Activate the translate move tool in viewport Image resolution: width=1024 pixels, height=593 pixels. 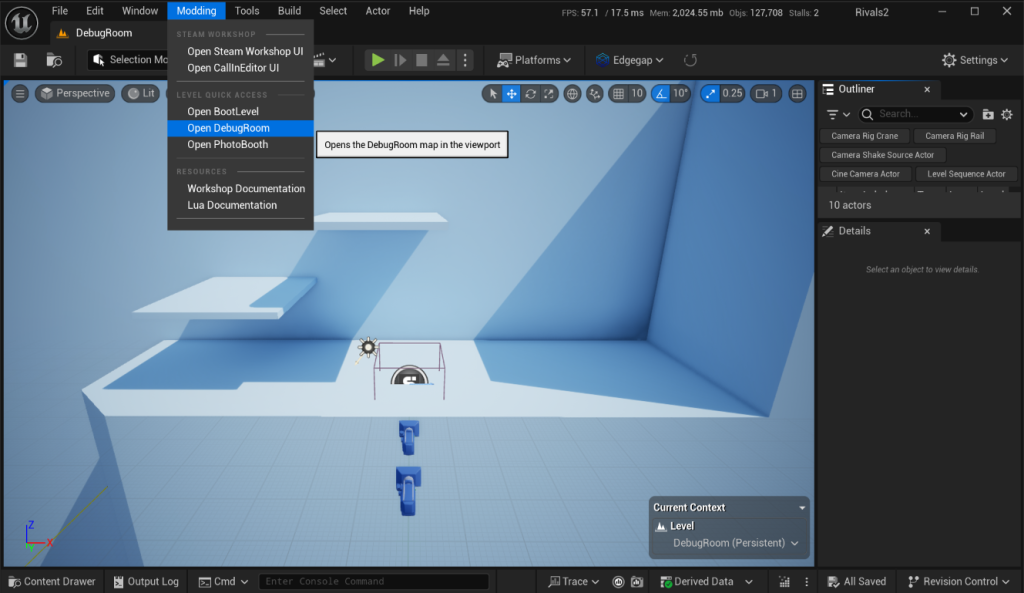[511, 94]
